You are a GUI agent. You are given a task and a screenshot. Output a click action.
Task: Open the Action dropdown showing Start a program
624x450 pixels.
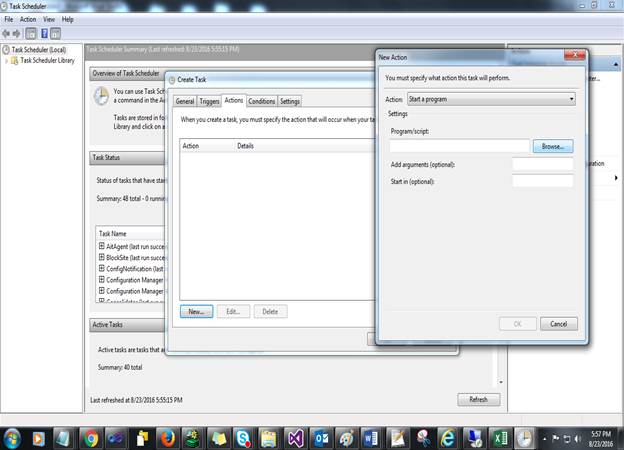491,99
